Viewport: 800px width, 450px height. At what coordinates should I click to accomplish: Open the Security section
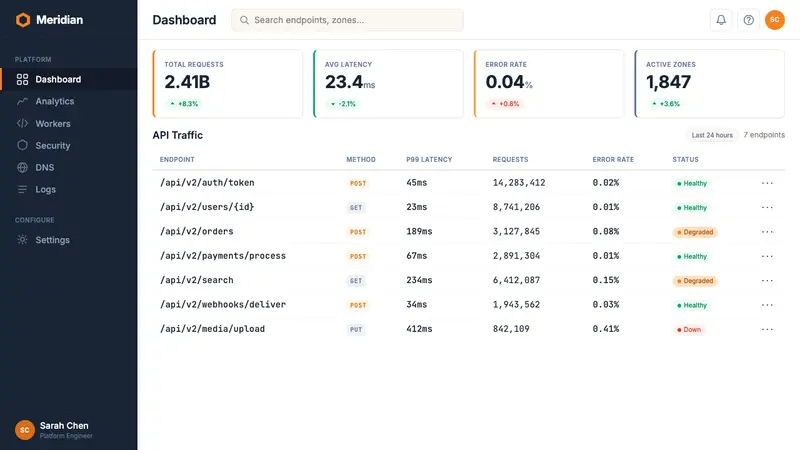pyautogui.click(x=68, y=145)
